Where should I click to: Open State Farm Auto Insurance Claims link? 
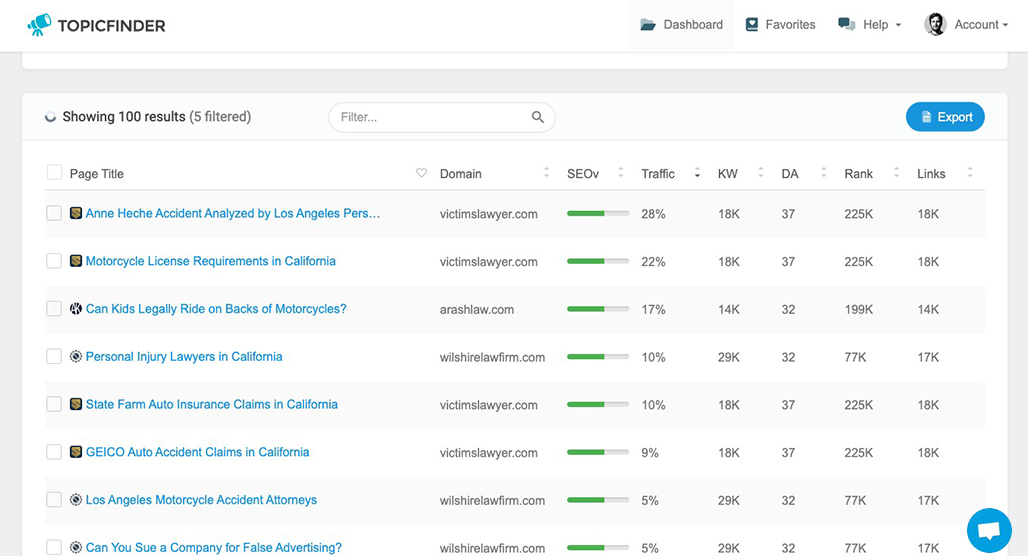pos(212,404)
